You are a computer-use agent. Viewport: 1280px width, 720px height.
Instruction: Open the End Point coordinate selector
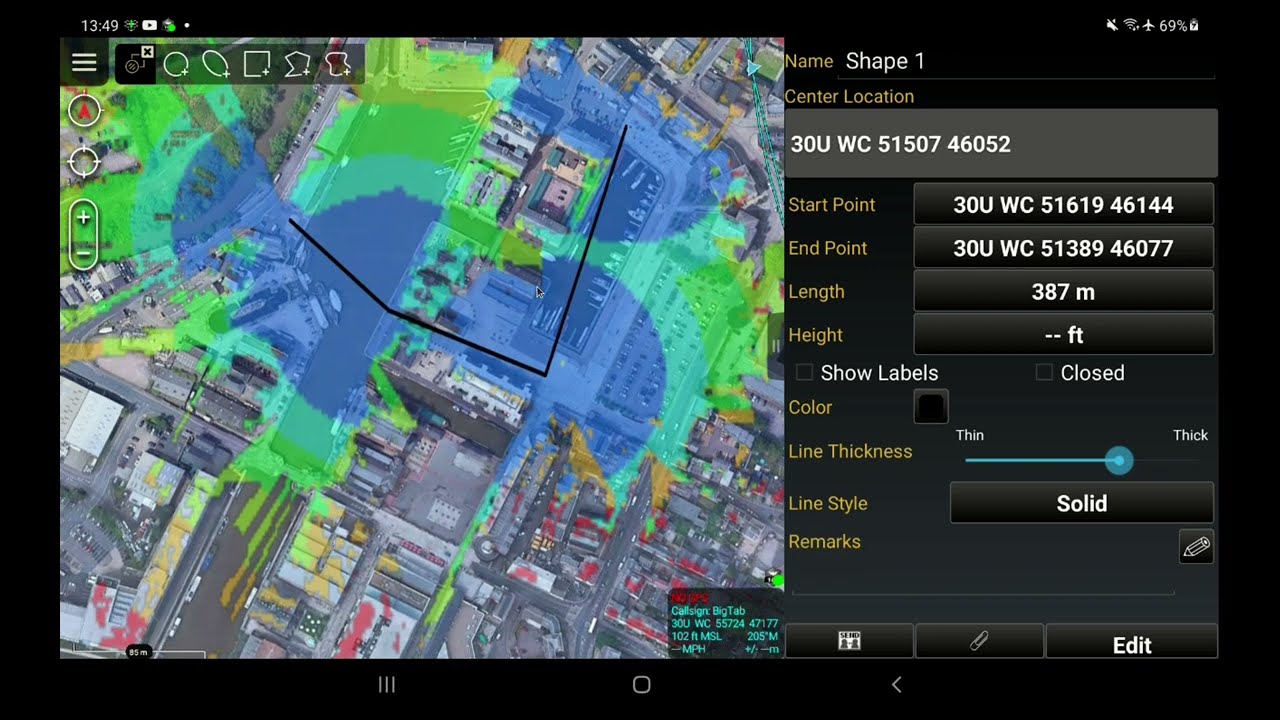(1064, 247)
